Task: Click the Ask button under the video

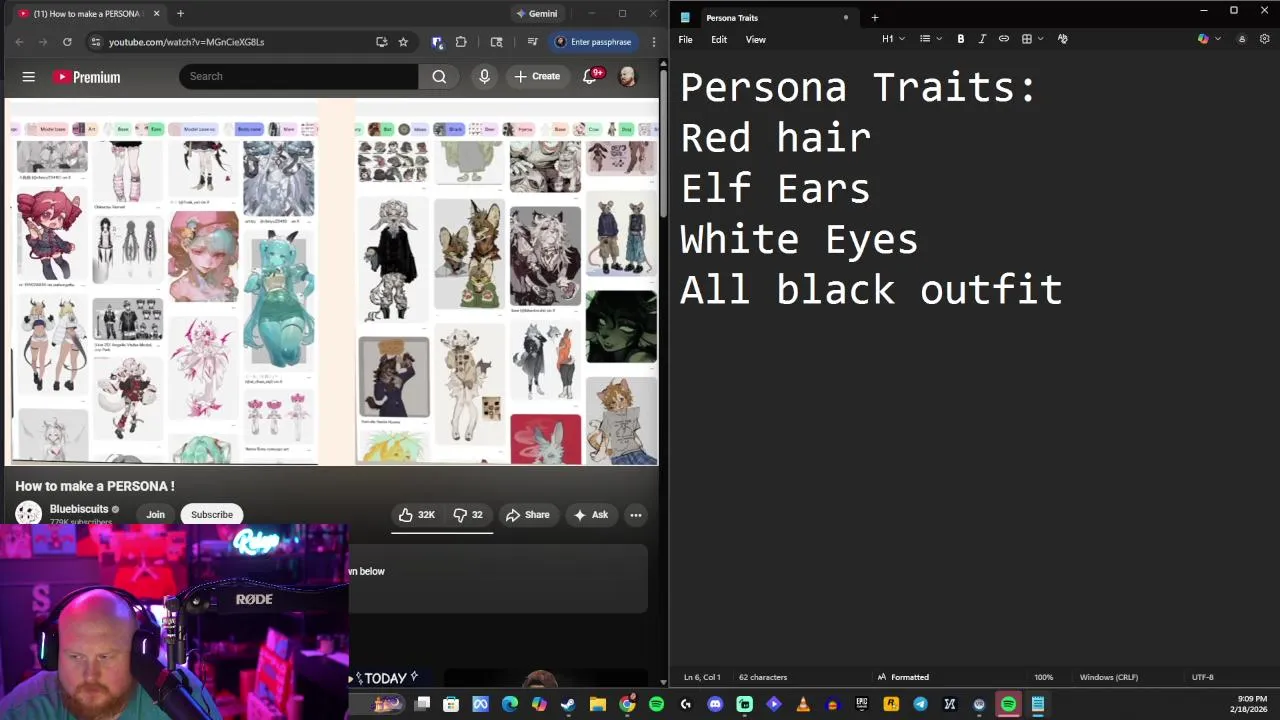Action: tap(590, 515)
